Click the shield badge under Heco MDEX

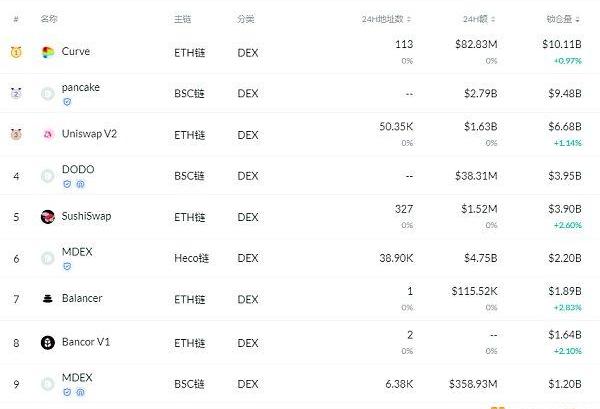pos(67,266)
